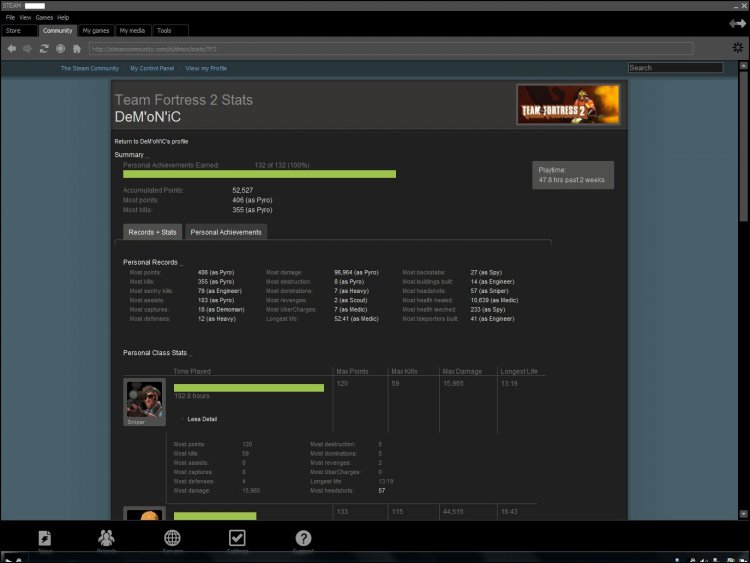Switch to the Community tab
750x563 pixels.
(x=57, y=31)
